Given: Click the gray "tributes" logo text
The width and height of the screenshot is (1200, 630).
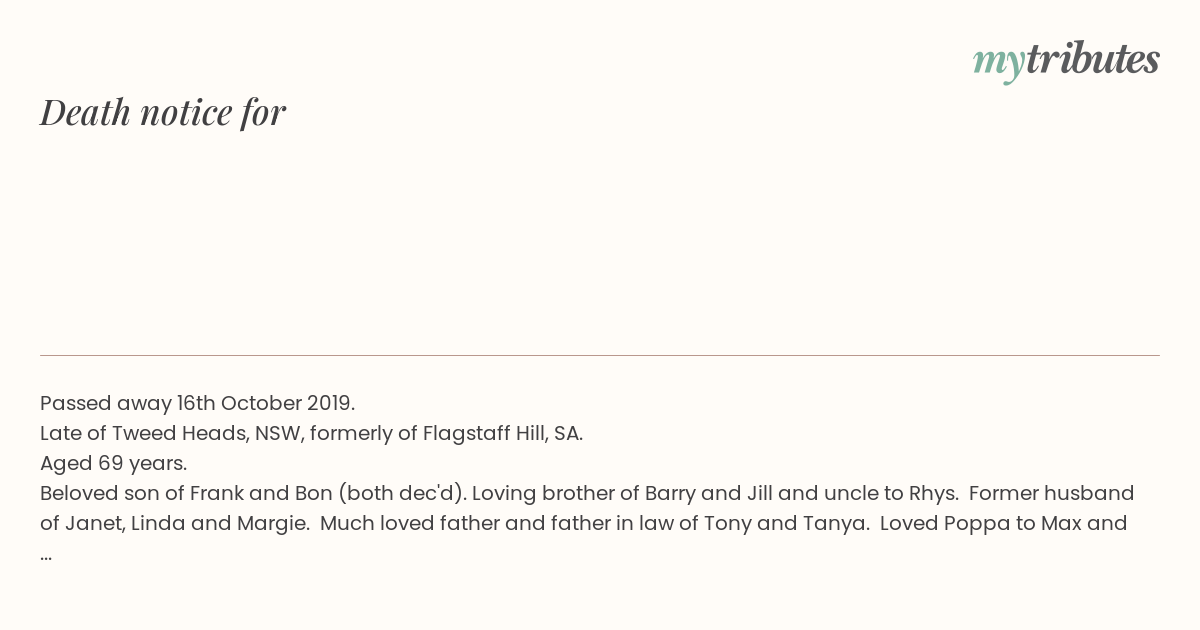Looking at the screenshot, I should tap(1092, 59).
